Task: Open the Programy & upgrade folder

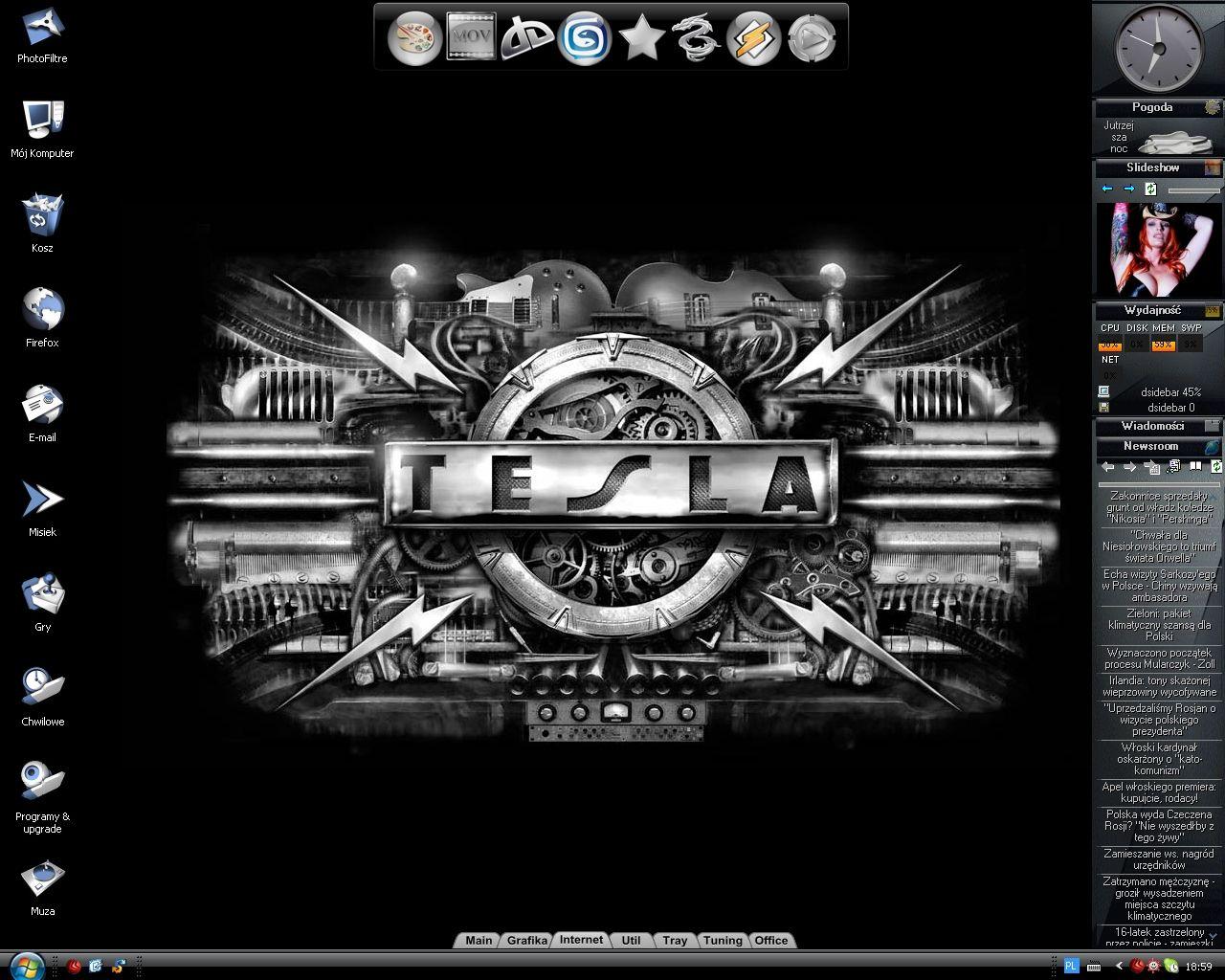Action: pyautogui.click(x=42, y=797)
